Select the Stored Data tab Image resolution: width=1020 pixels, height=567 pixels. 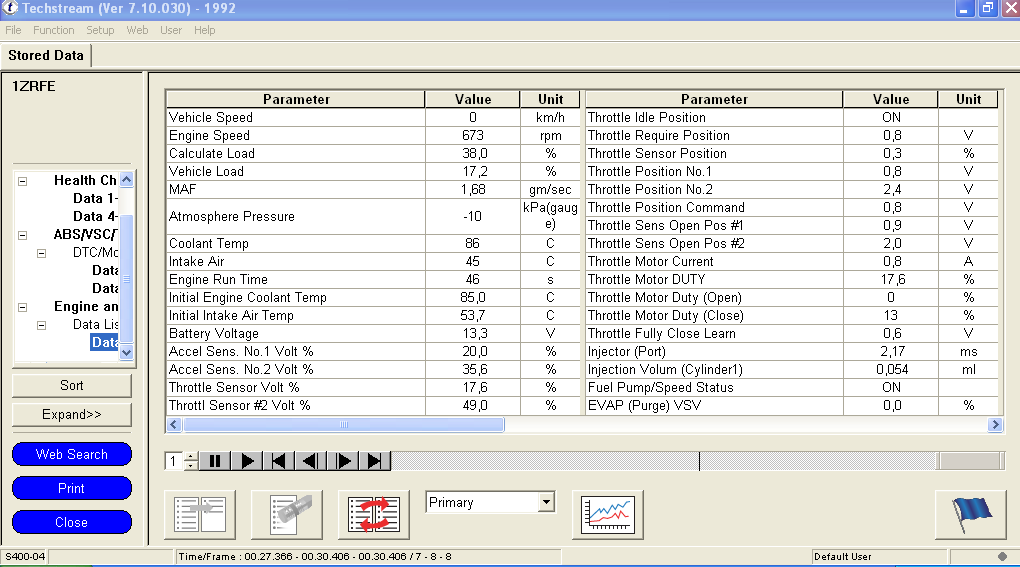click(x=46, y=55)
